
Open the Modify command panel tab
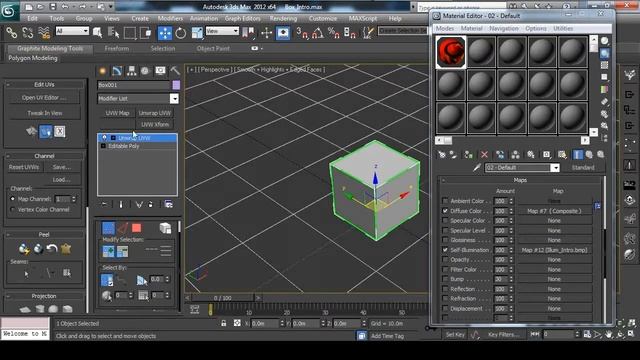(117, 71)
